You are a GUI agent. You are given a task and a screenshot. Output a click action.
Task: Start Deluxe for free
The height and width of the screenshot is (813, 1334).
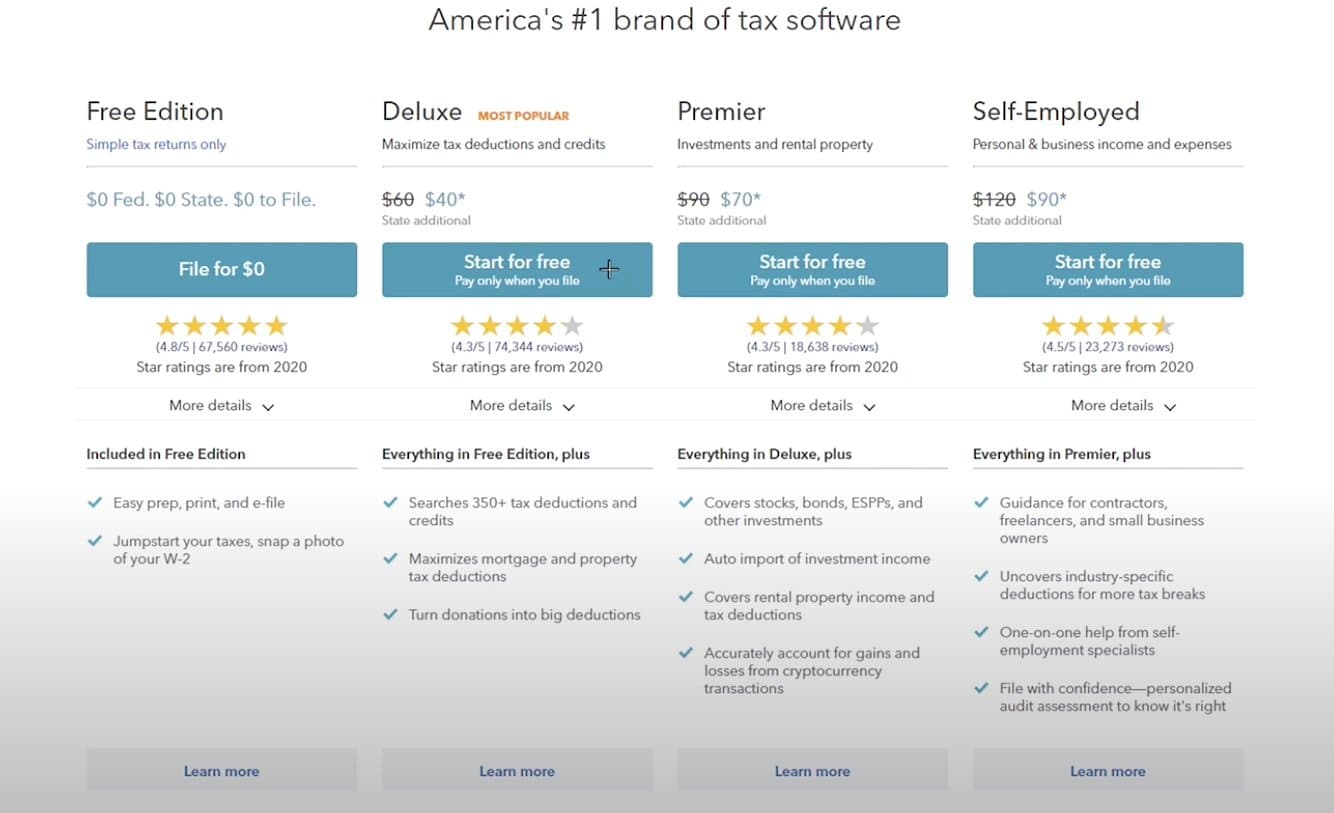[x=517, y=269]
